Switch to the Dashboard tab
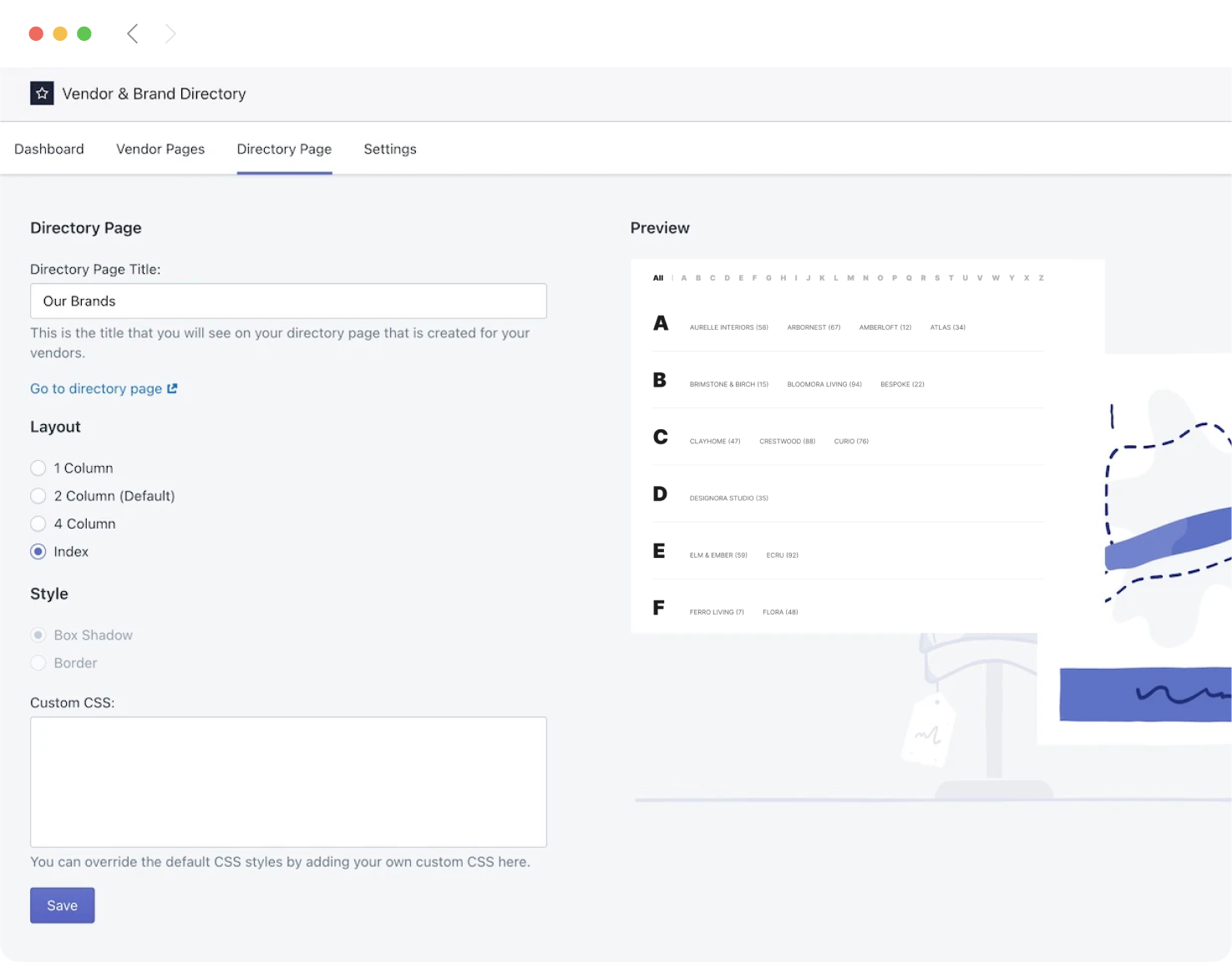This screenshot has width=1232, height=962. click(x=49, y=149)
